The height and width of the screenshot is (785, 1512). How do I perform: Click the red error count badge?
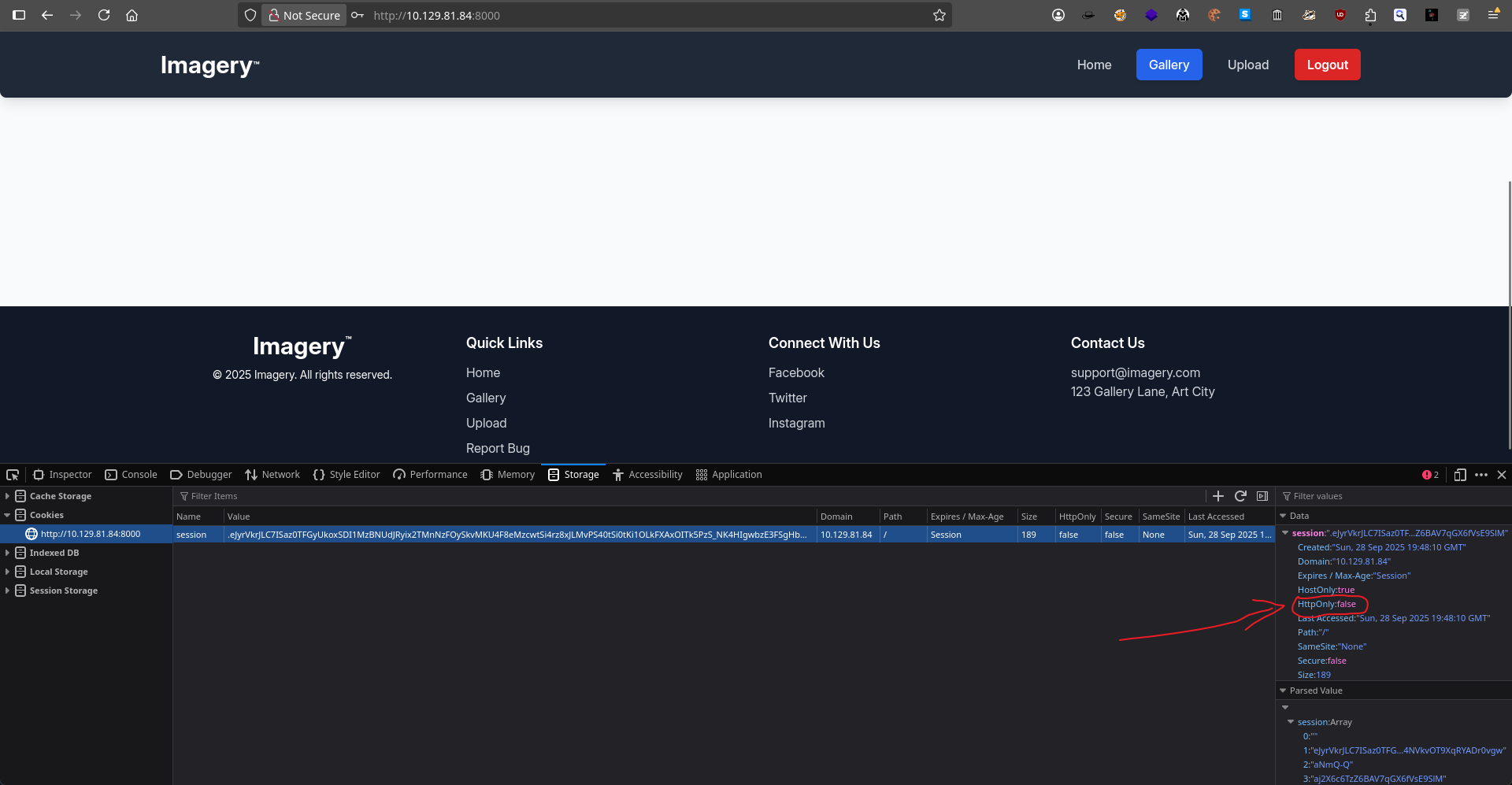1430,475
